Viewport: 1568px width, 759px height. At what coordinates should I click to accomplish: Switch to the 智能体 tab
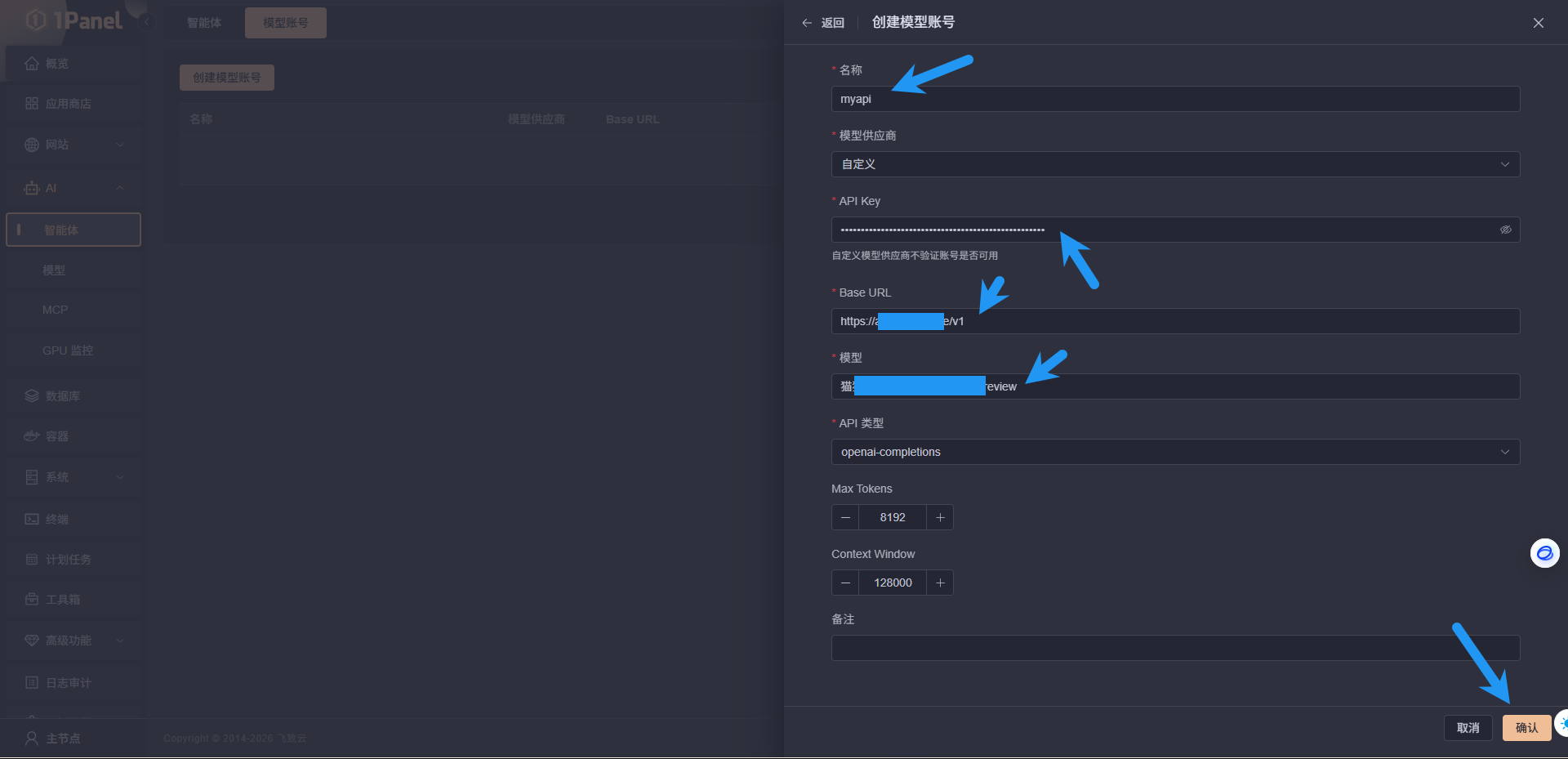click(x=203, y=23)
